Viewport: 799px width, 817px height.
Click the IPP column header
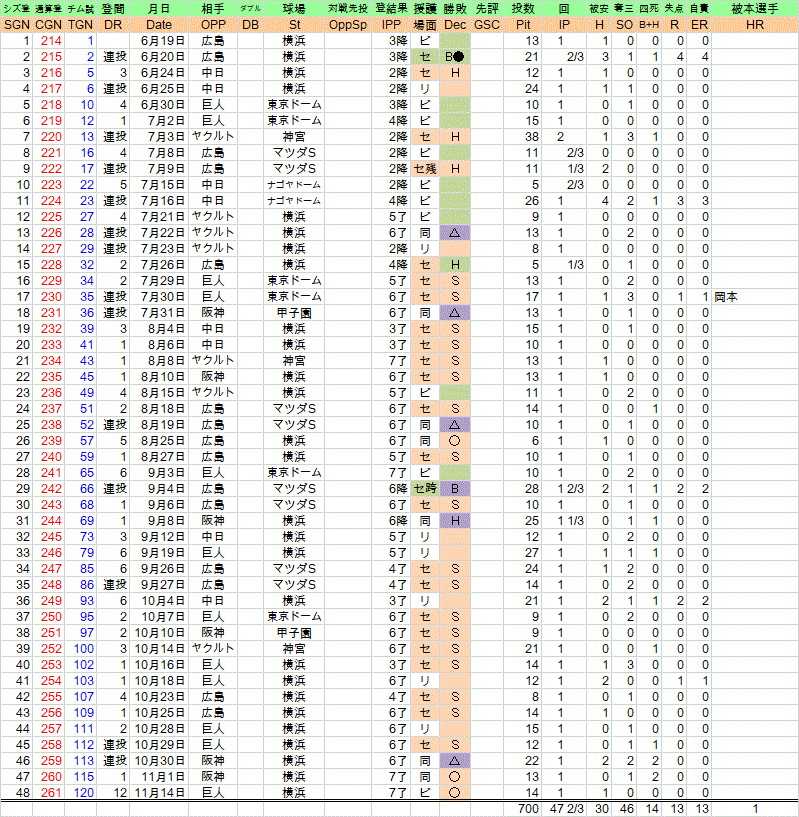coord(391,24)
